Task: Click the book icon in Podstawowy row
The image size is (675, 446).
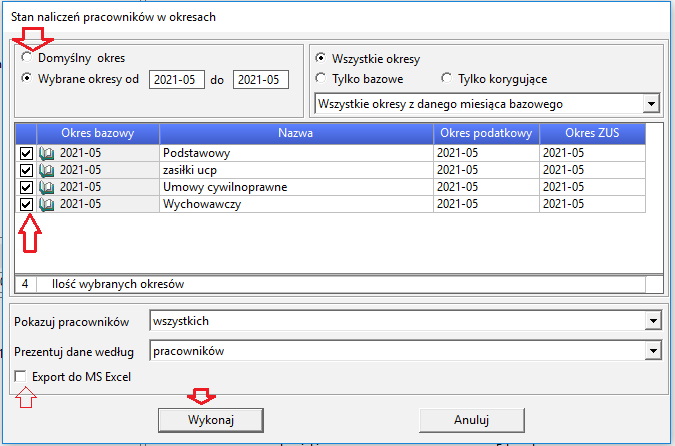Action: 46,153
